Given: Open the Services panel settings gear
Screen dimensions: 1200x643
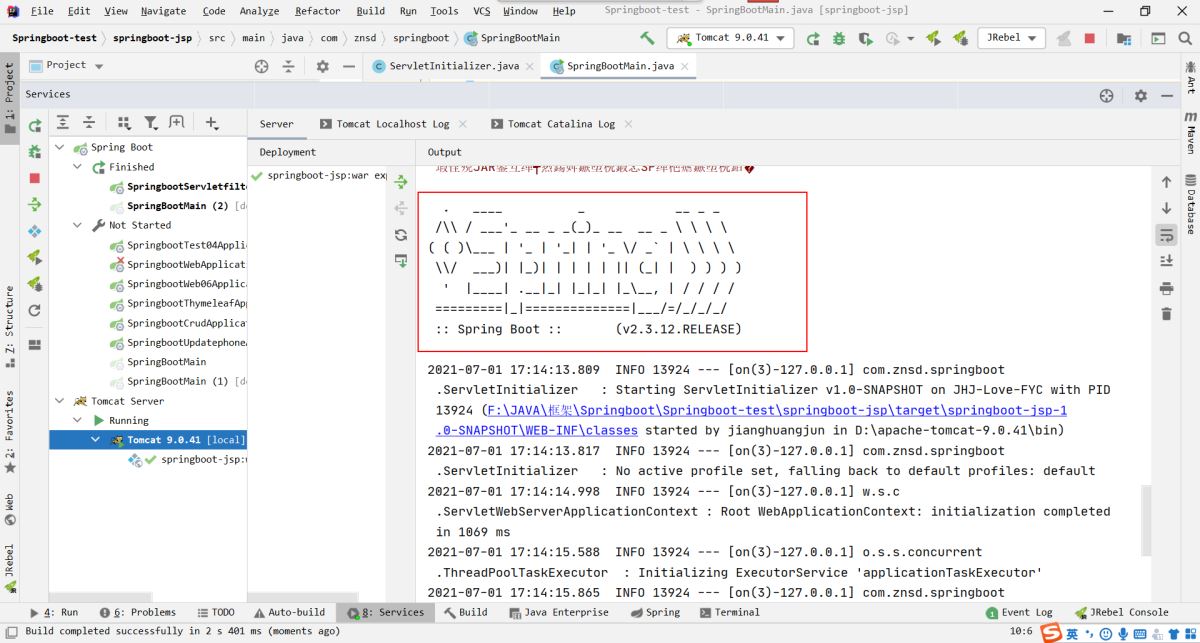Looking at the screenshot, I should 1141,95.
